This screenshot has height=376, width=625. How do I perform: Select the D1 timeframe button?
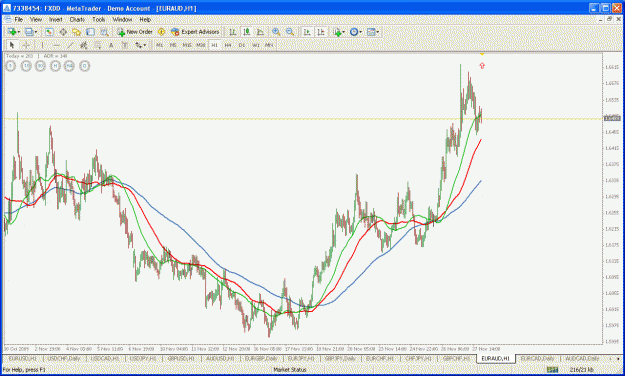[x=242, y=45]
